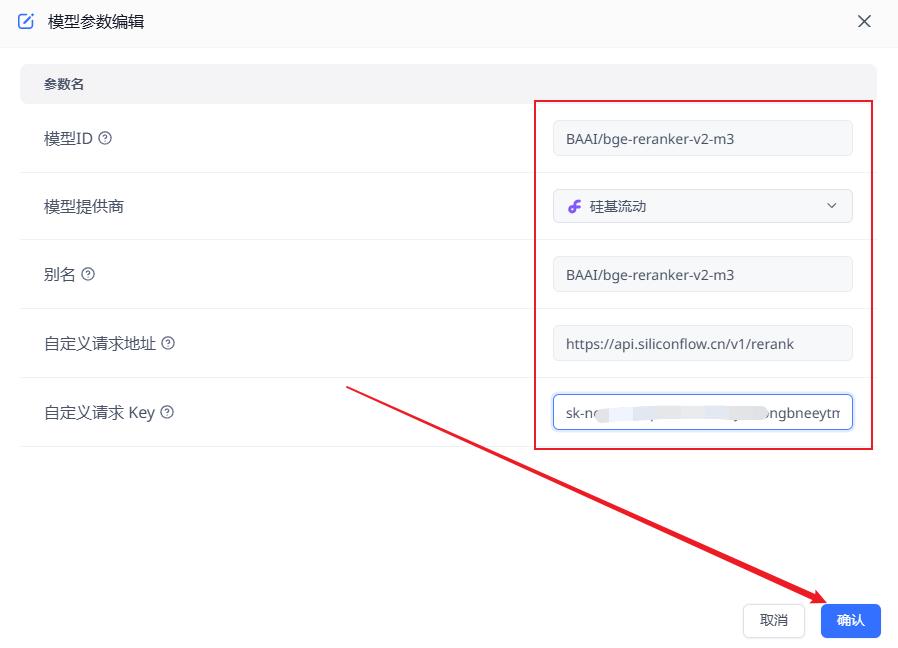Click into the 自定义请求 Key field
This screenshot has height=648, width=898.
(702, 412)
